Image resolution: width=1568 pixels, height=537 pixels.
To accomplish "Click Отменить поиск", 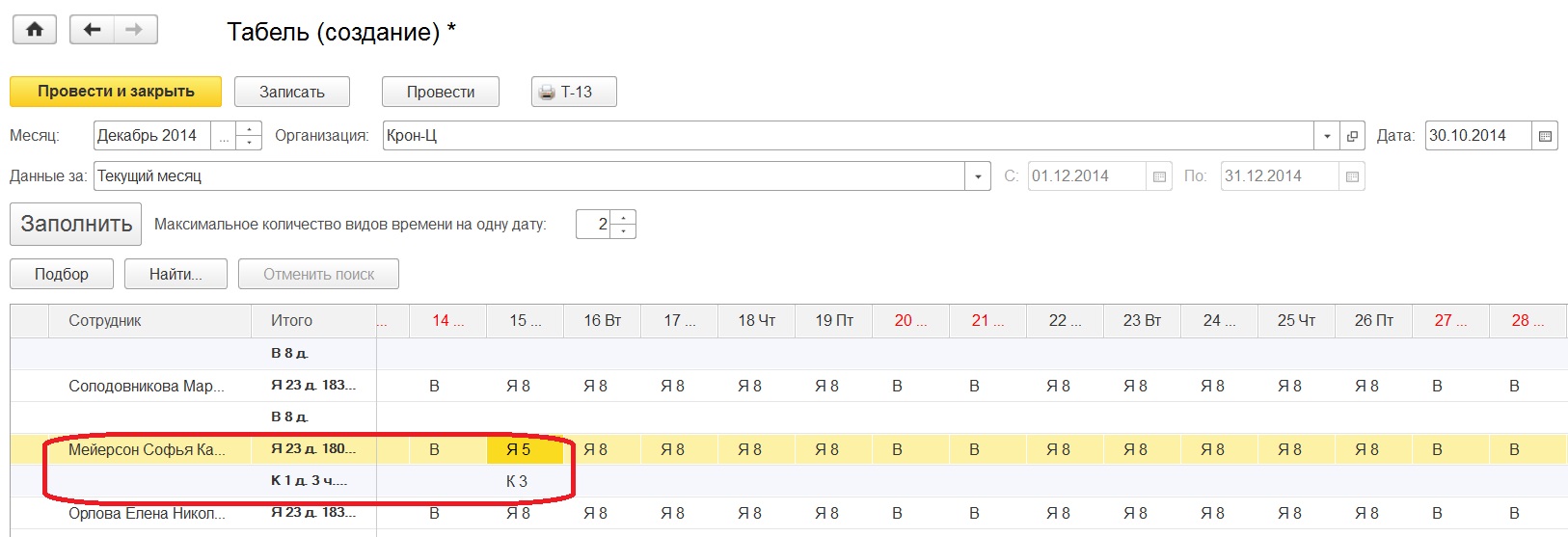I will [x=319, y=274].
